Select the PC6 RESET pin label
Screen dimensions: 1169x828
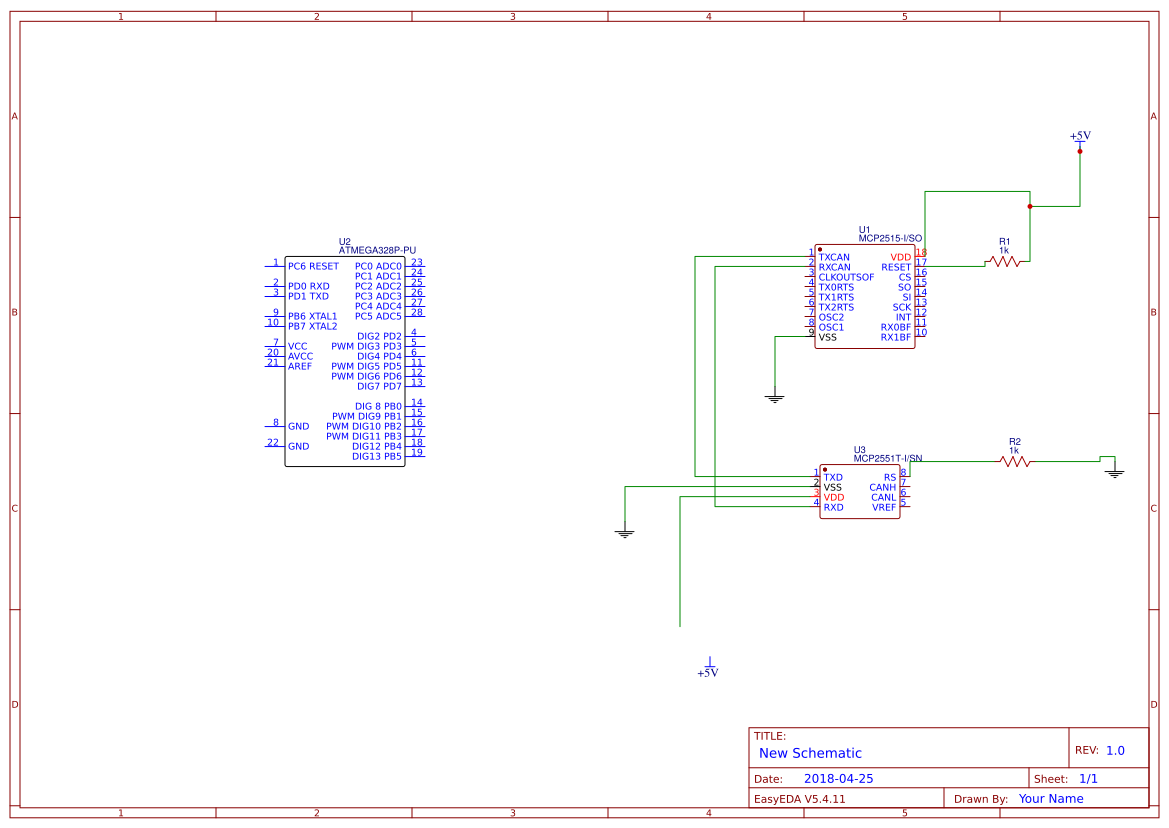(313, 266)
